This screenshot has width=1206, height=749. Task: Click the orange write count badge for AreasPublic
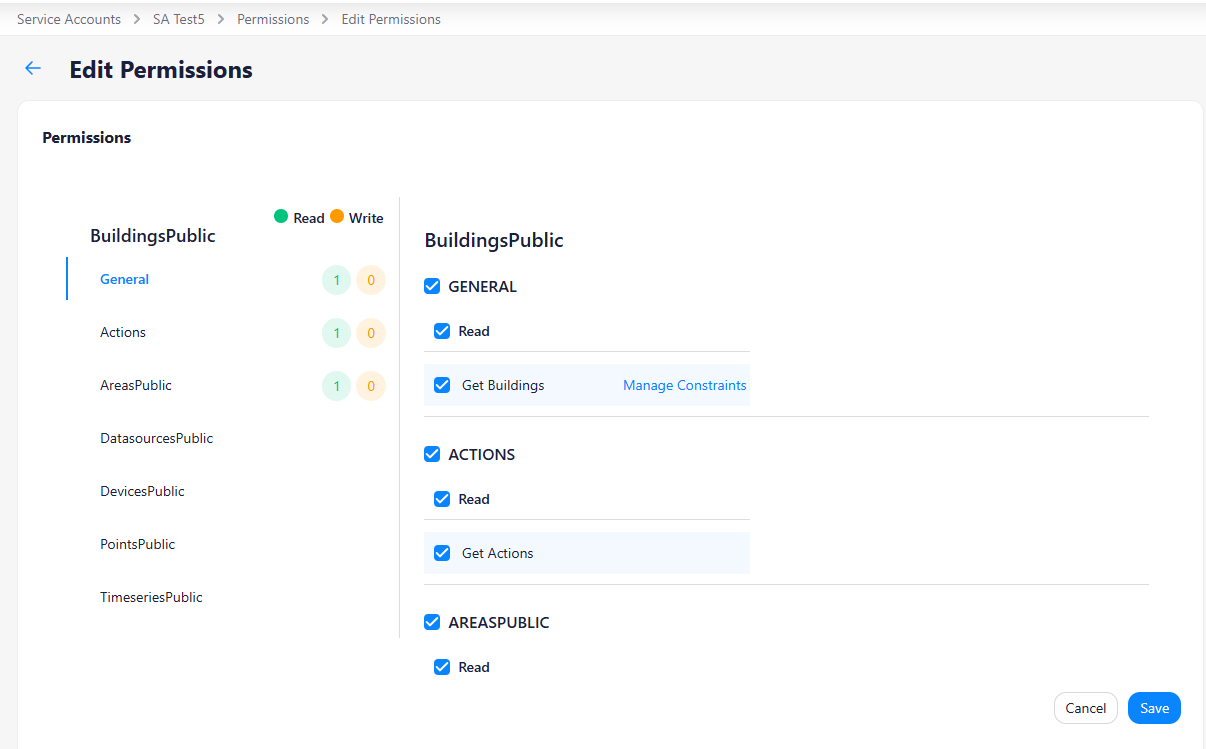coord(371,386)
